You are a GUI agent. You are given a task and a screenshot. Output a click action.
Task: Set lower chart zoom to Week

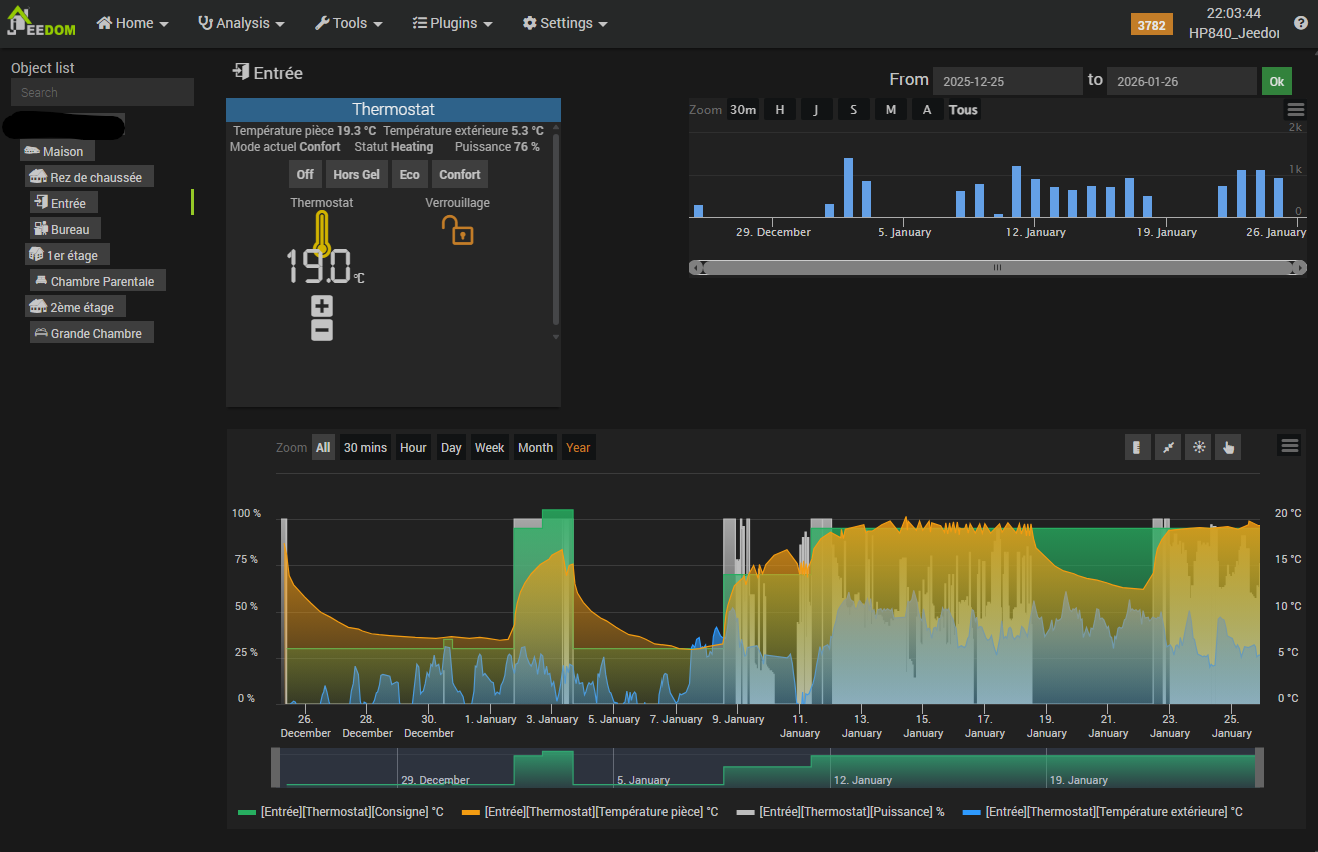489,447
